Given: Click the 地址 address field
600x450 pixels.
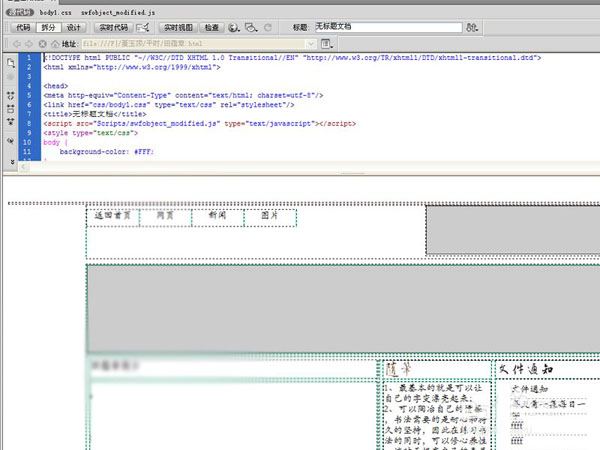Looking at the screenshot, I should [x=194, y=44].
